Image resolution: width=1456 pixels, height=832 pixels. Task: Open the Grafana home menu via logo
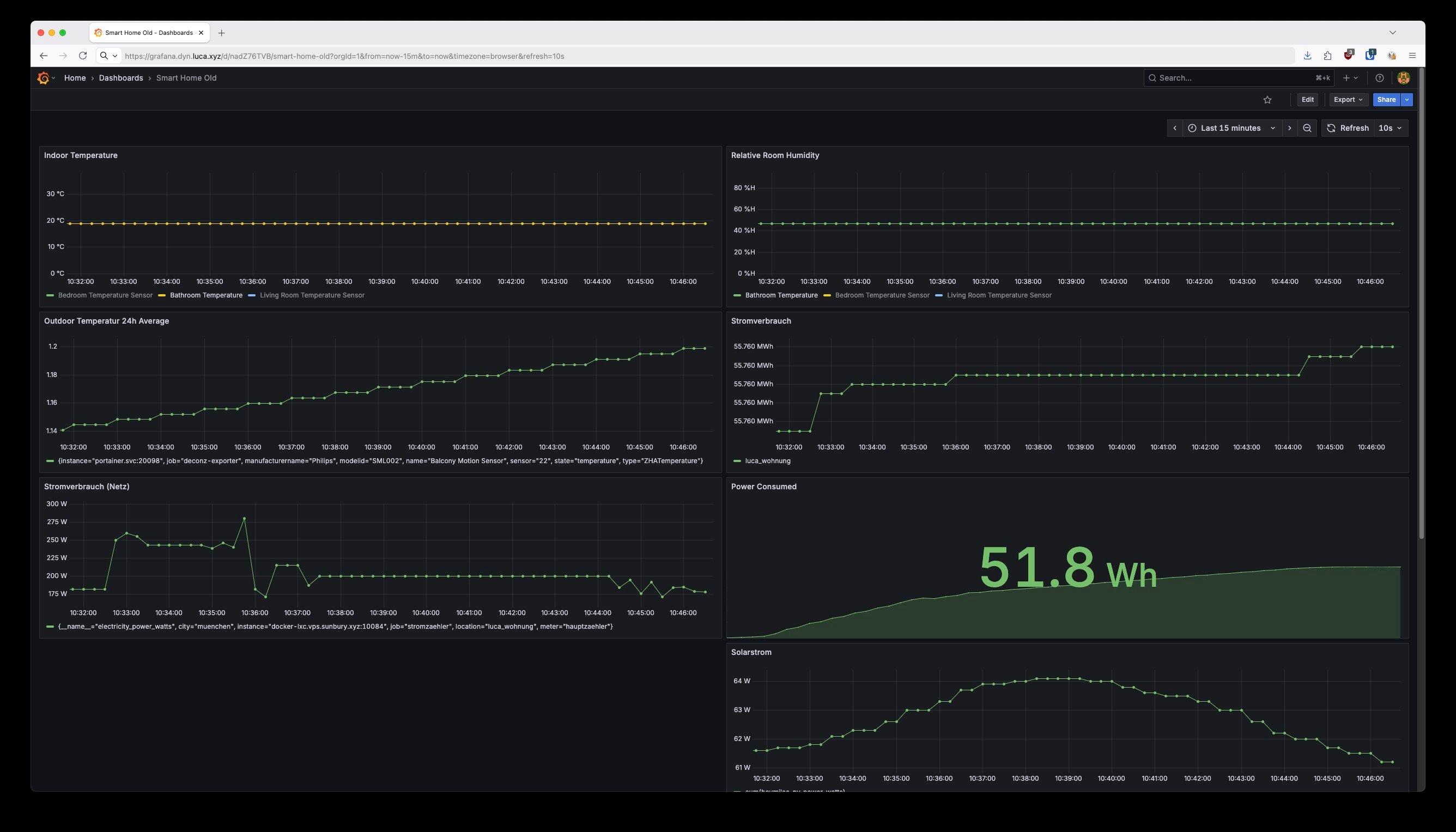[44, 78]
